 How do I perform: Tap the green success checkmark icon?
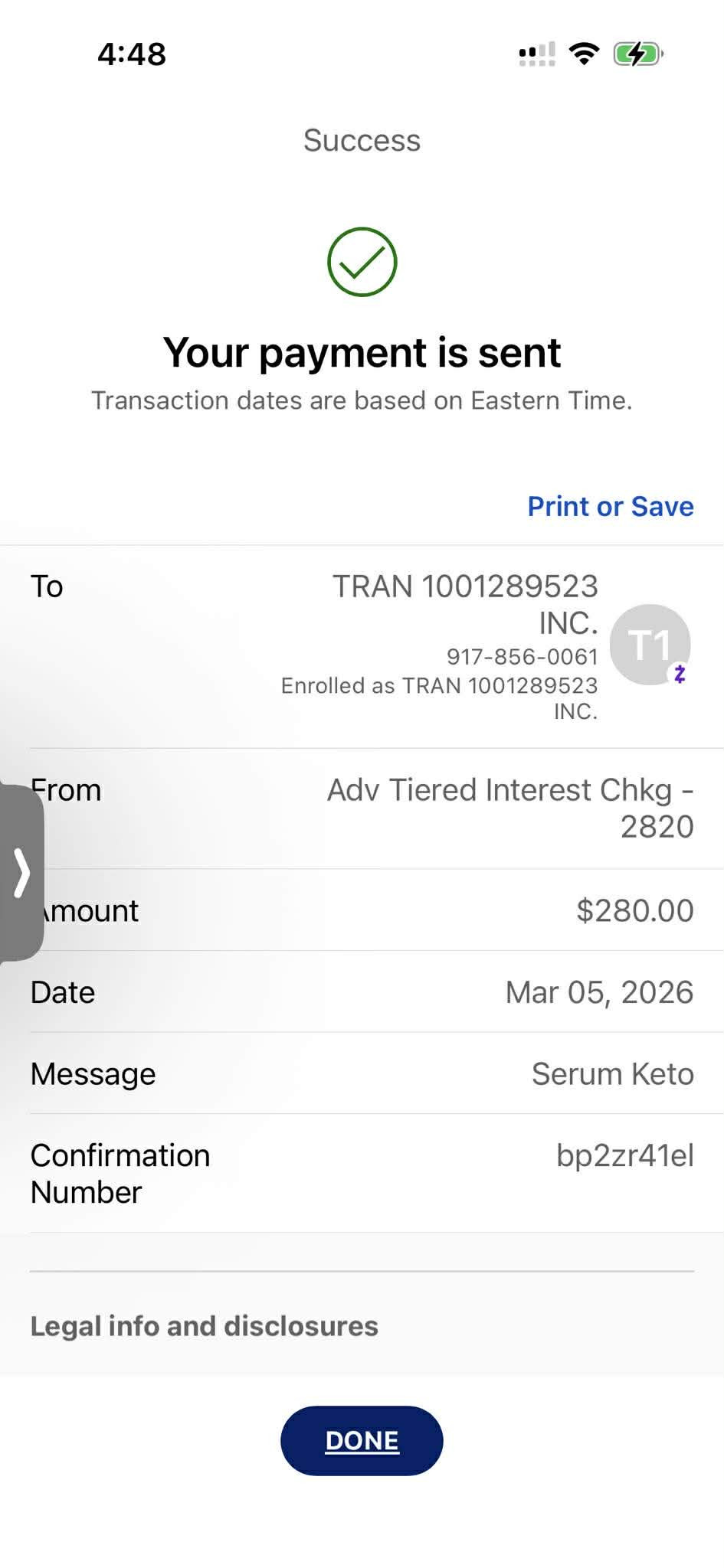point(362,262)
